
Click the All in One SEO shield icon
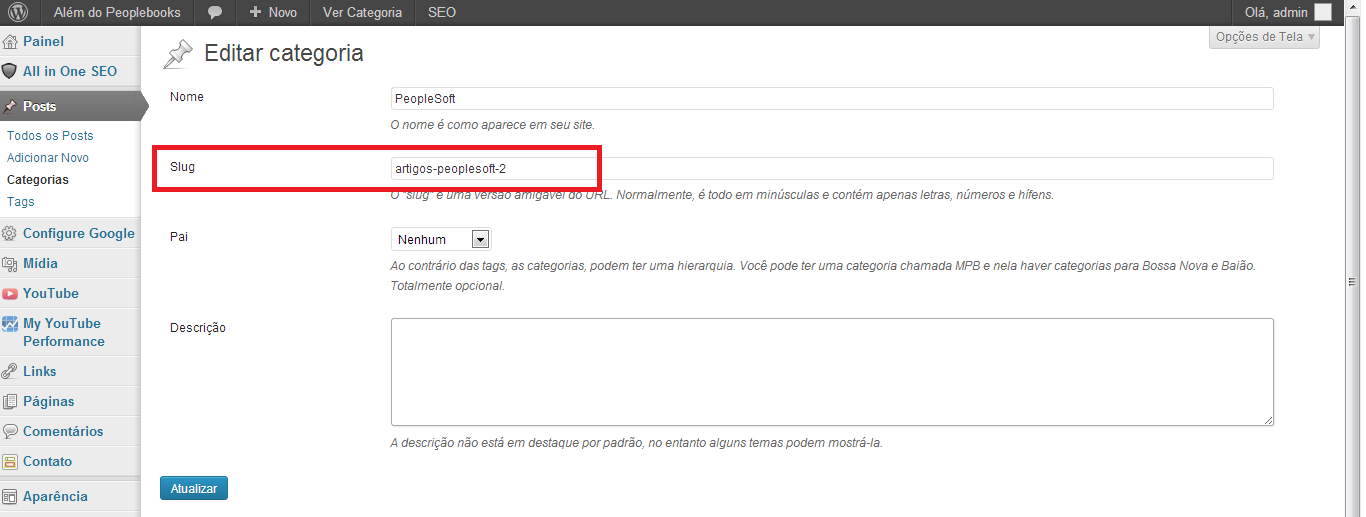[10, 72]
